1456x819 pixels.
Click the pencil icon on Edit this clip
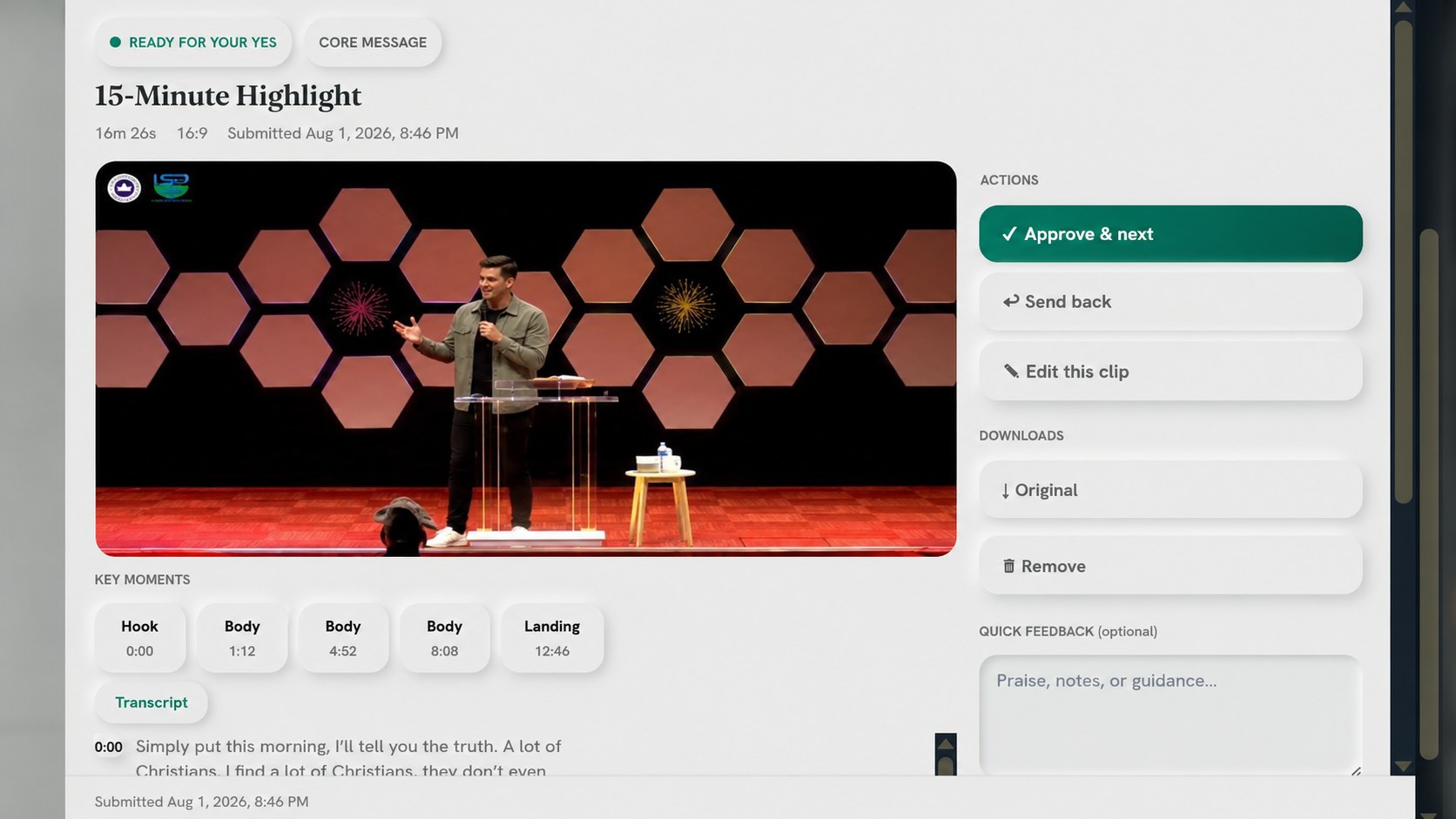coord(1011,371)
